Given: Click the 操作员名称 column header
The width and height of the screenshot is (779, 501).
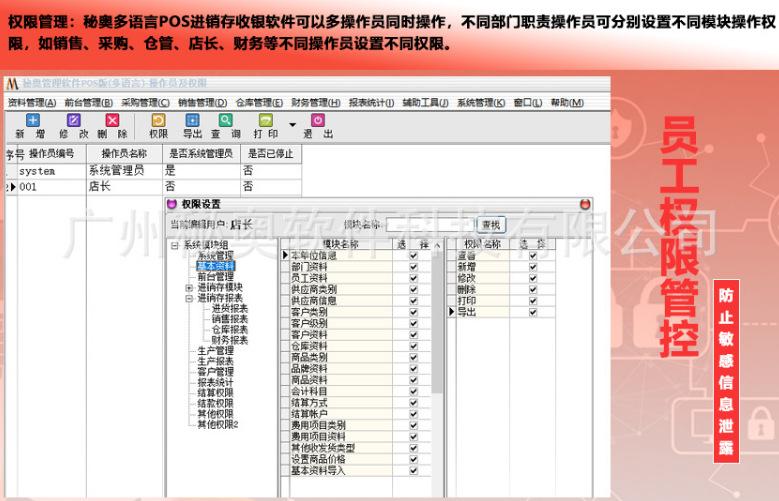Looking at the screenshot, I should (124, 154).
